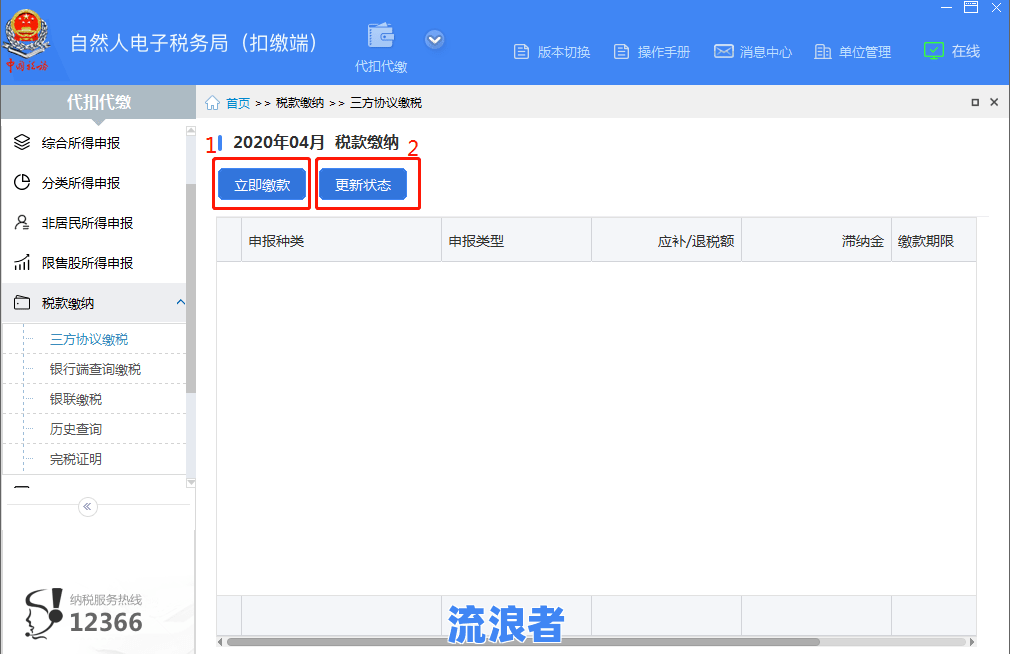Click the table scrollbar left arrow
1013x654 pixels.
[x=220, y=642]
